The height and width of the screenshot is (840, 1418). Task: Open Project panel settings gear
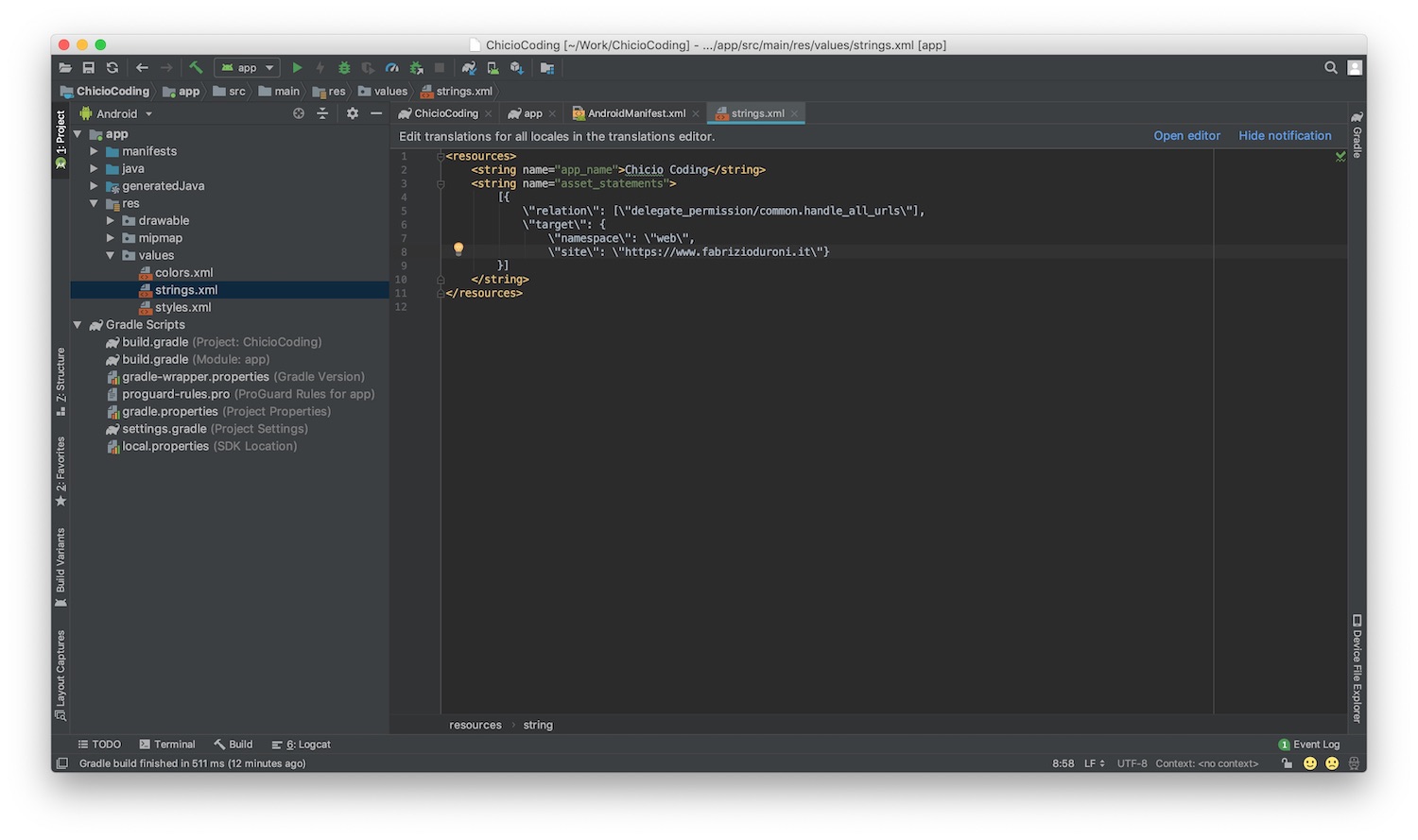353,113
